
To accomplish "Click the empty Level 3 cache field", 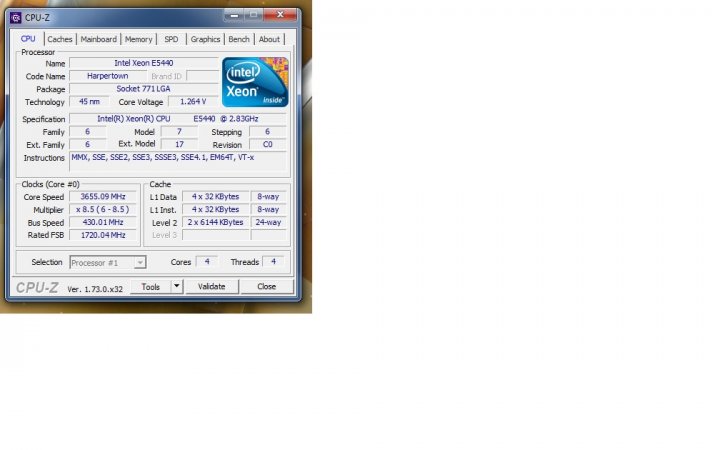I will click(x=215, y=235).
